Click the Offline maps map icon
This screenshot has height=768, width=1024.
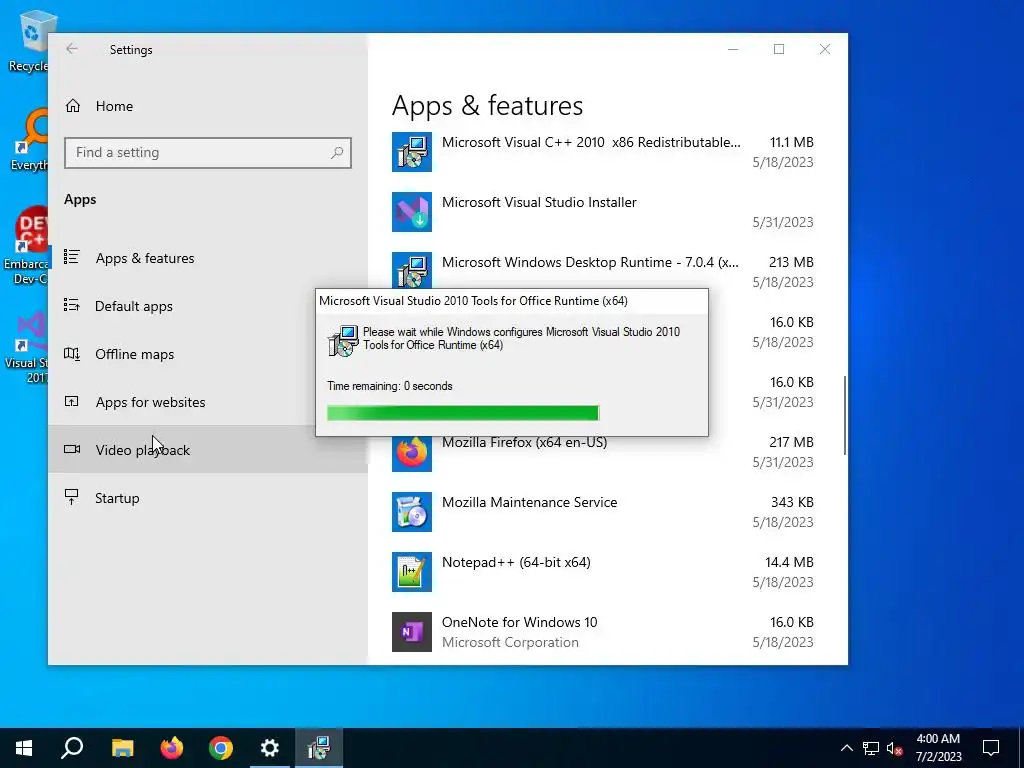(72, 353)
